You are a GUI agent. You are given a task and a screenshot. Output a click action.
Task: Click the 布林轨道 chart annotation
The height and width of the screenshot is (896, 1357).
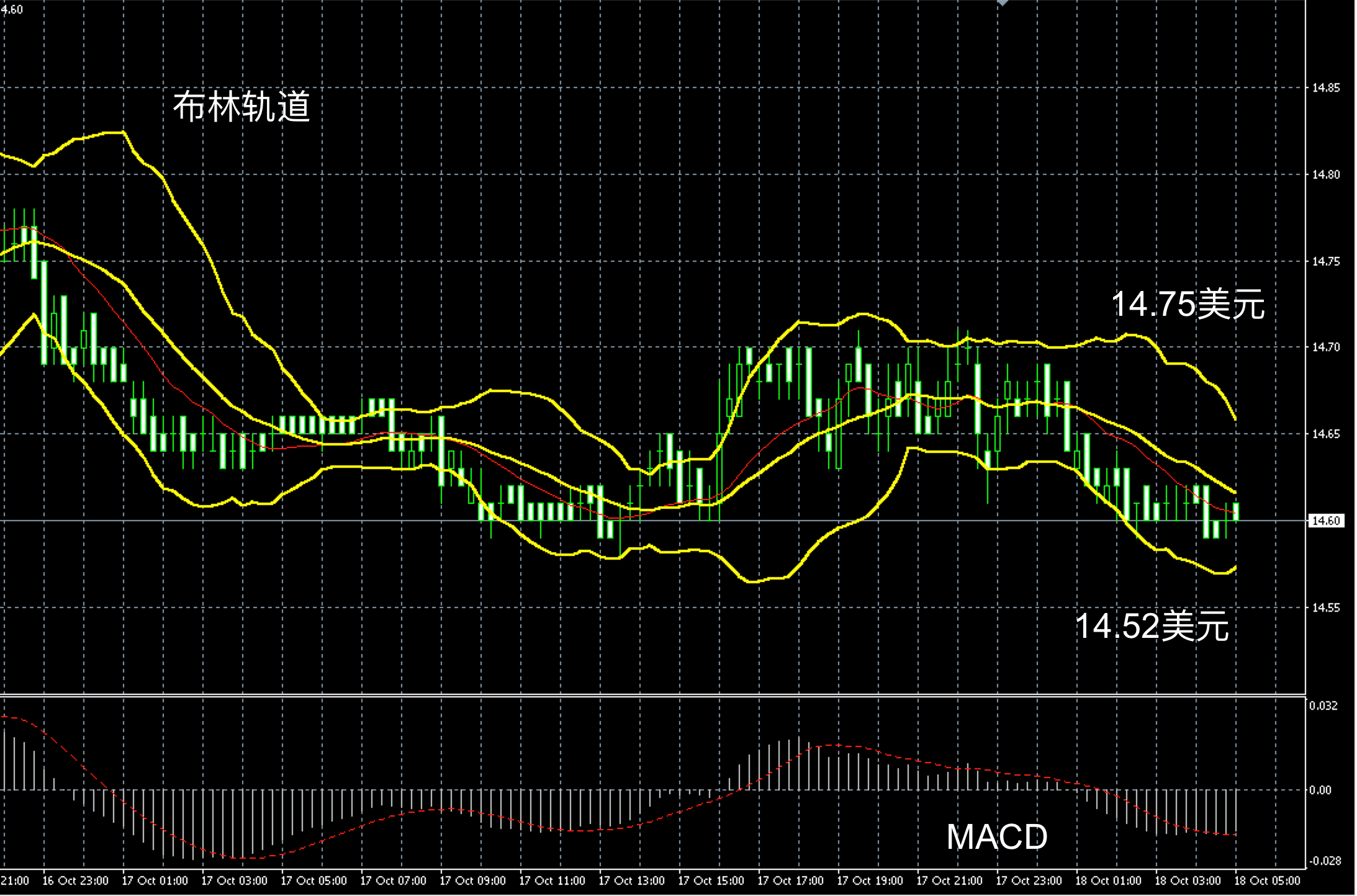click(x=241, y=107)
